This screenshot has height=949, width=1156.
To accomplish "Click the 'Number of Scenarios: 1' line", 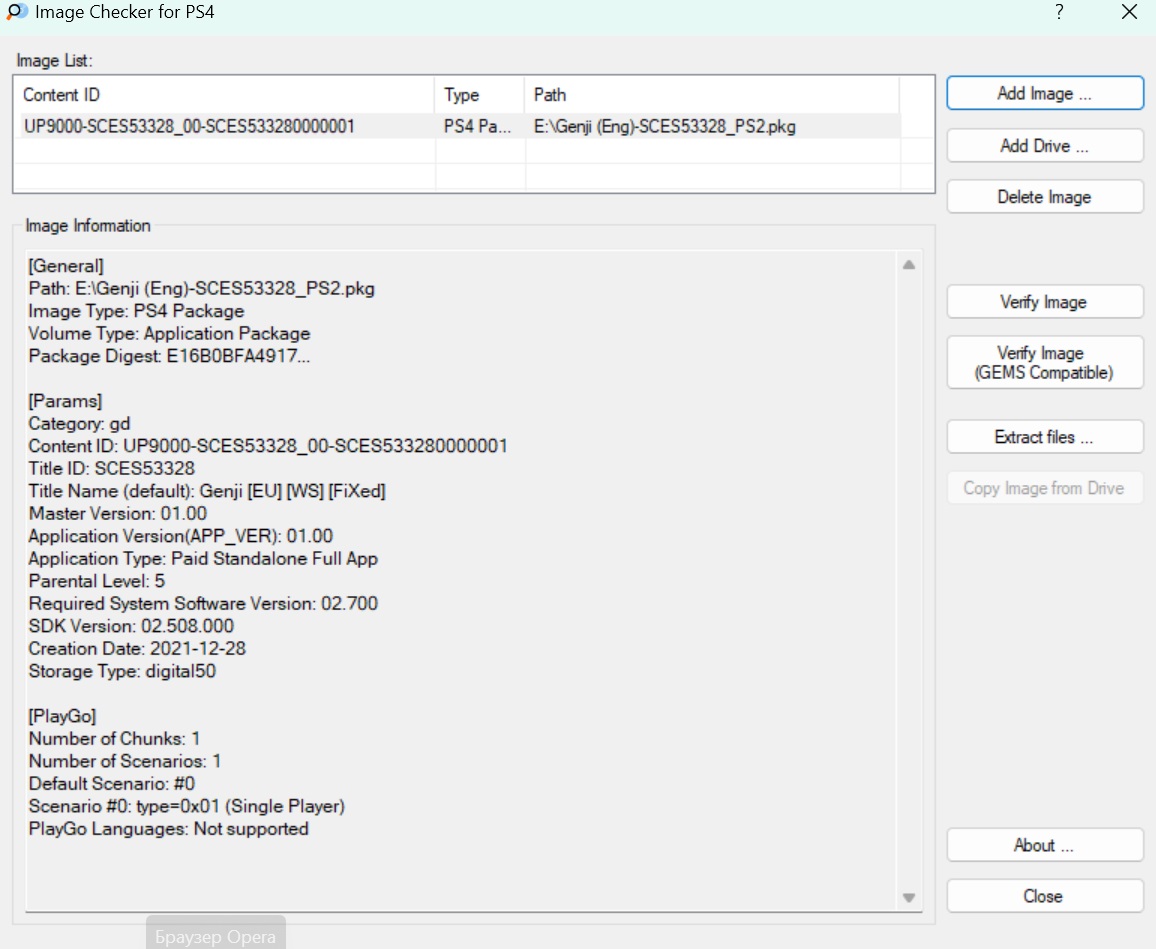I will [125, 761].
